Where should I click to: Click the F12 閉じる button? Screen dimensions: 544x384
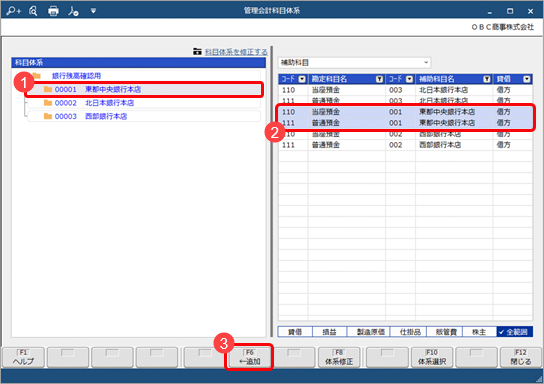click(x=521, y=357)
